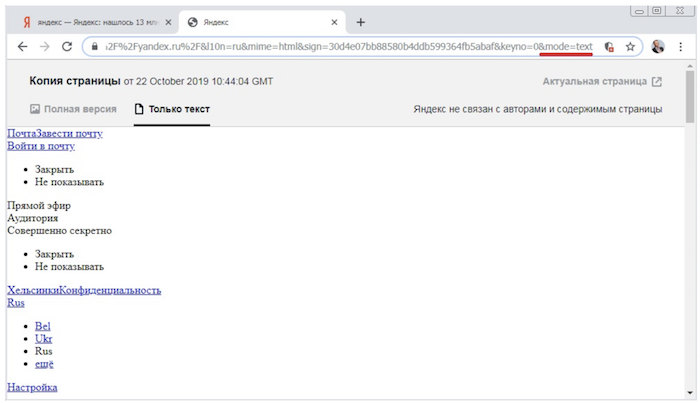Image resolution: width=700 pixels, height=403 pixels.
Task: Click the Хельсинки link
Action: coord(33,290)
